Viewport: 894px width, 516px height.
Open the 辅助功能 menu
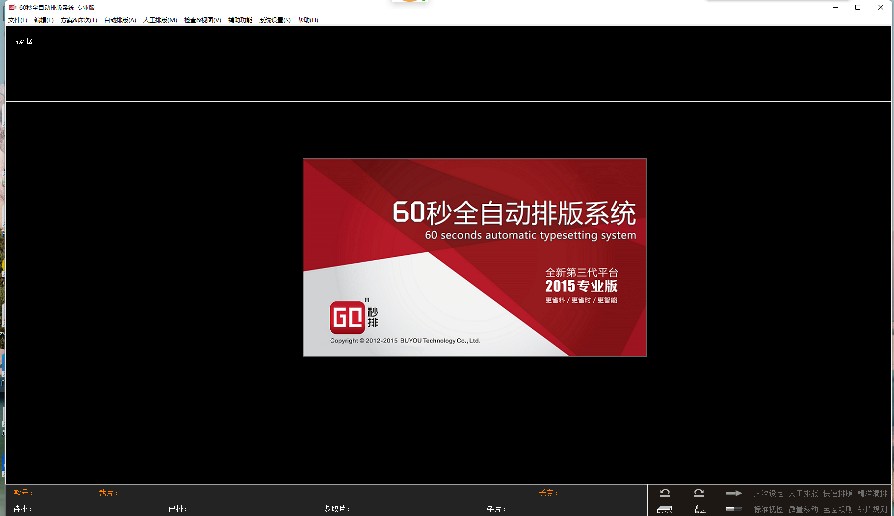tap(240, 20)
